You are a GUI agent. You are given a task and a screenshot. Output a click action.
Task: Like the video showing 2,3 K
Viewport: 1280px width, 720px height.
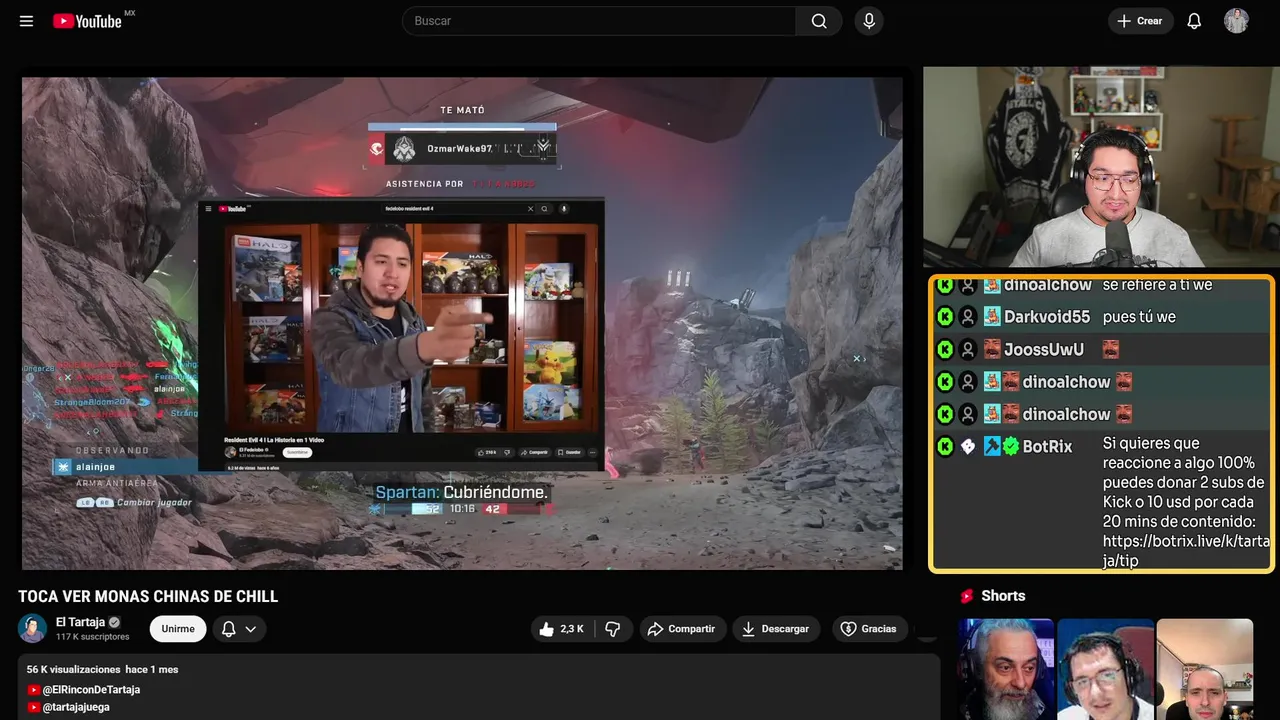tap(561, 629)
